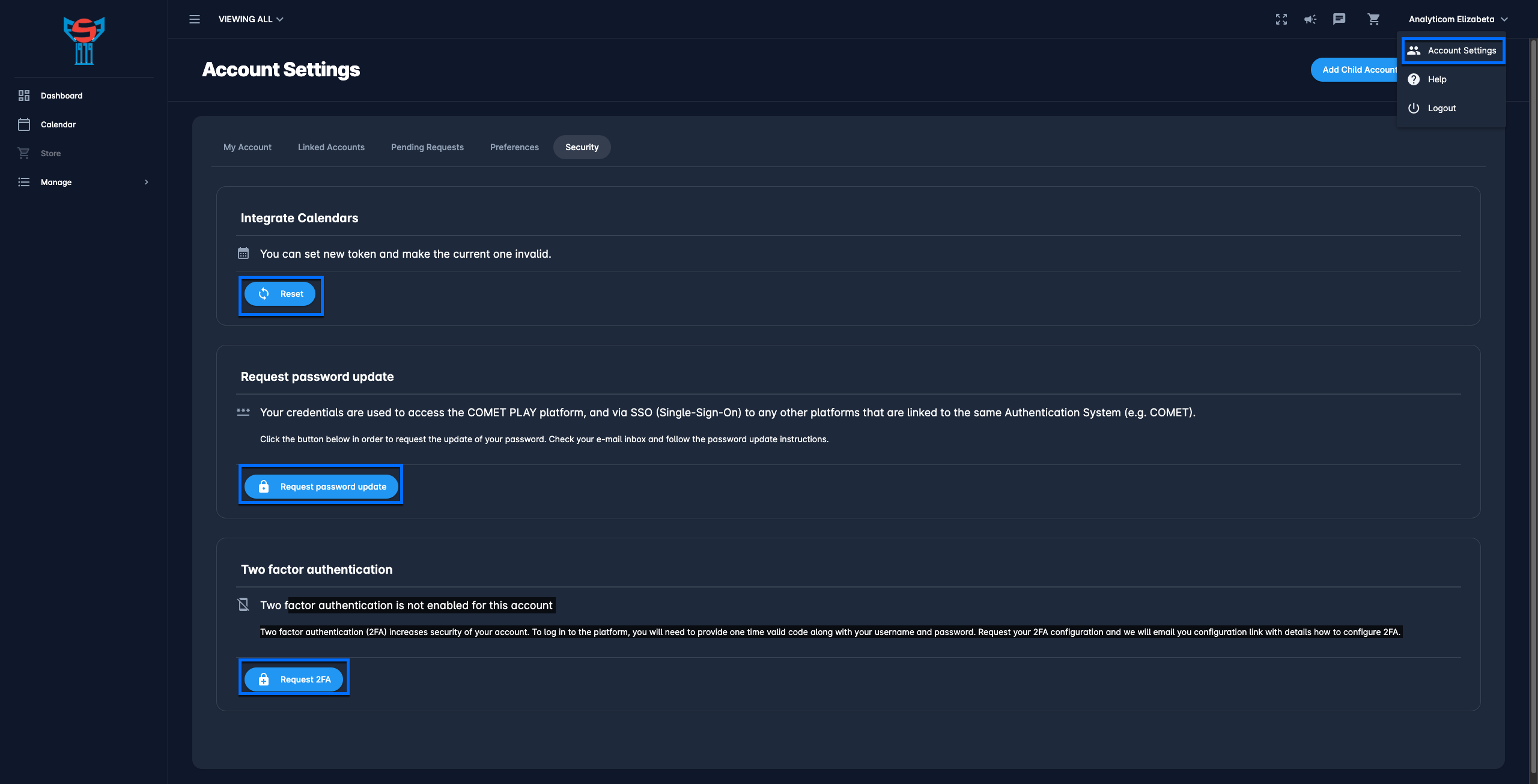
Task: Click Logout in the user menu
Action: coord(1441,108)
